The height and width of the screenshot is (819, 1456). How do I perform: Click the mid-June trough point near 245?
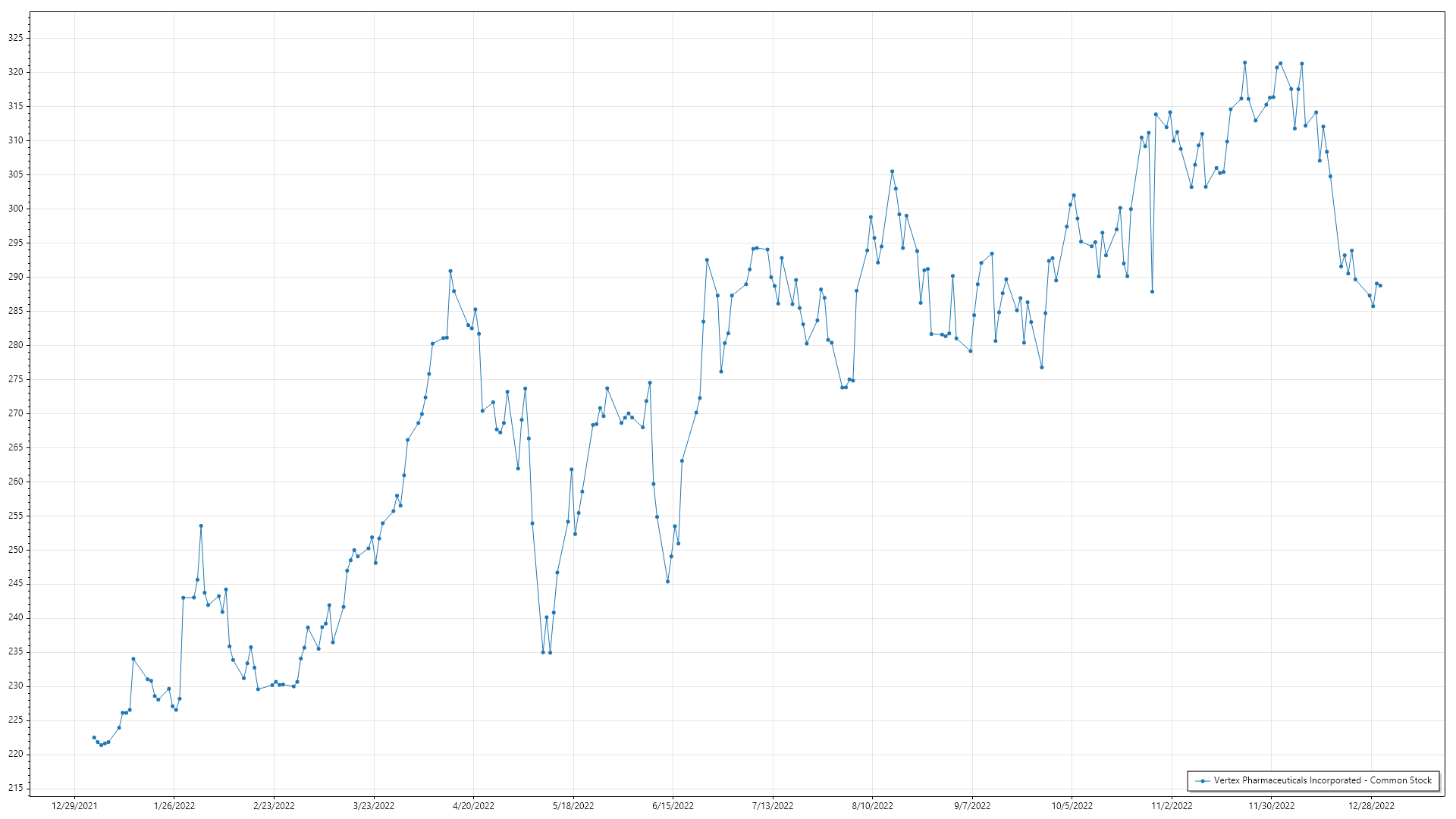point(667,582)
